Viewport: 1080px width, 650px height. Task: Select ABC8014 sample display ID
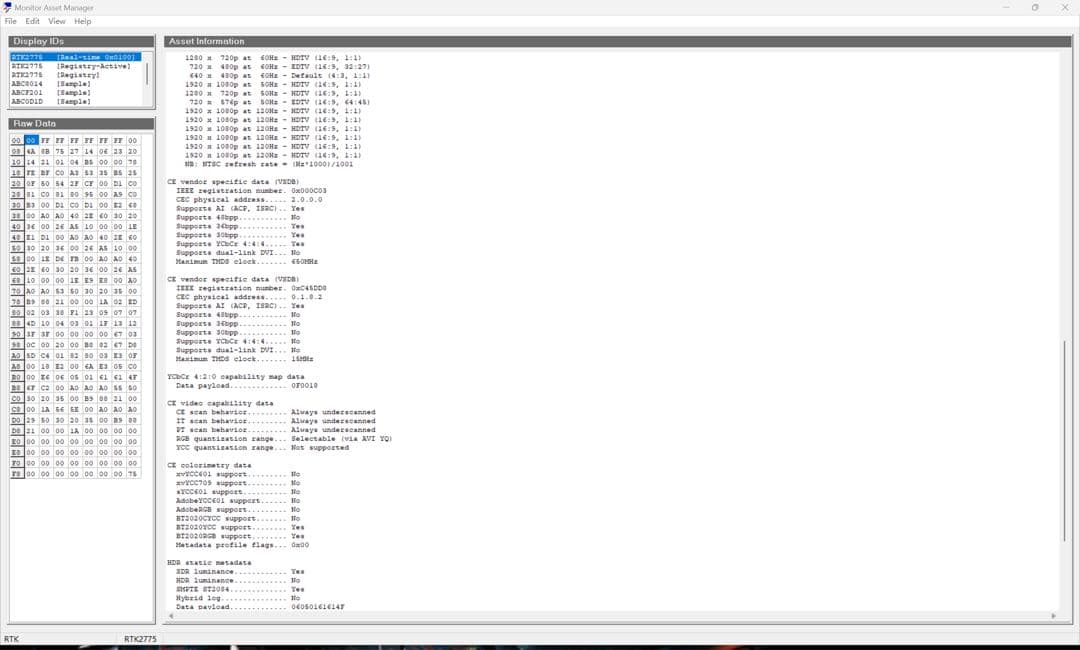(x=51, y=84)
